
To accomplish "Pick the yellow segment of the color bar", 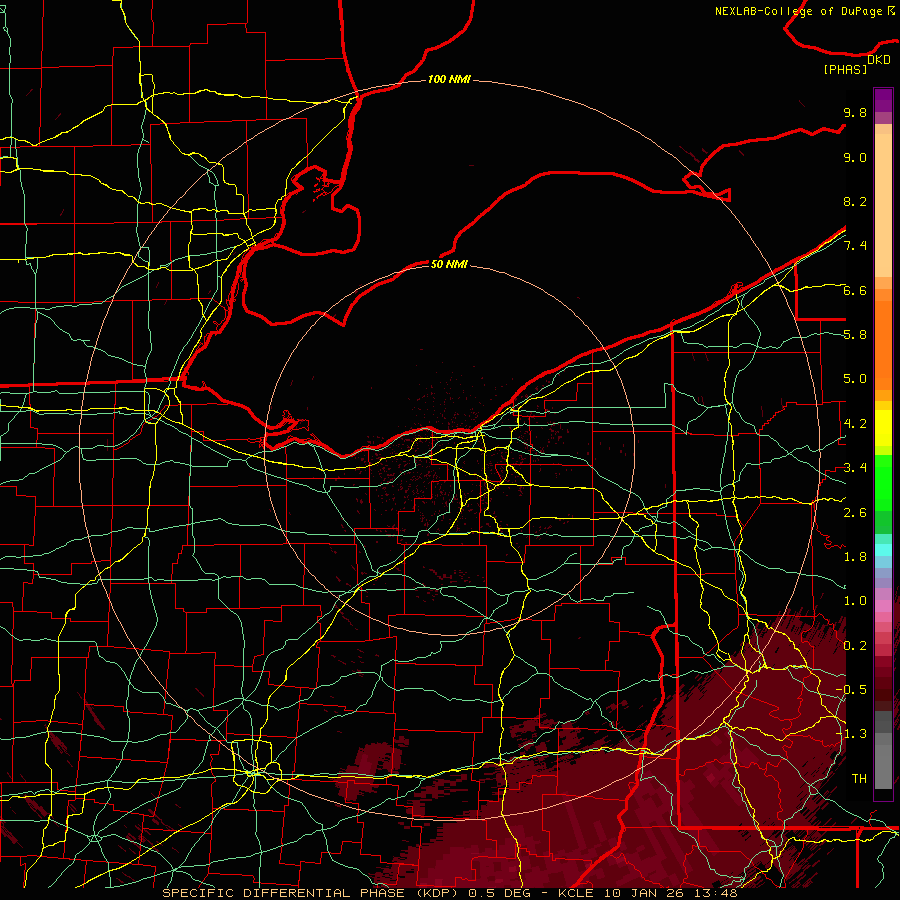I will coord(883,428).
